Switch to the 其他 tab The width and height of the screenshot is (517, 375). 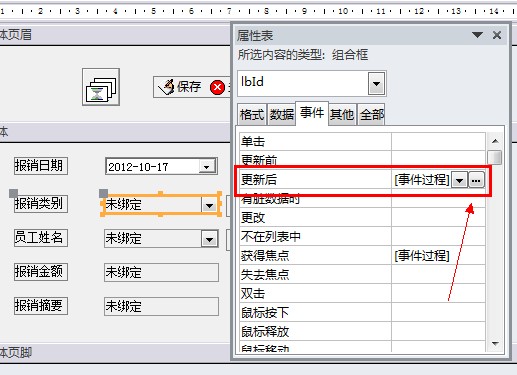coord(342,115)
